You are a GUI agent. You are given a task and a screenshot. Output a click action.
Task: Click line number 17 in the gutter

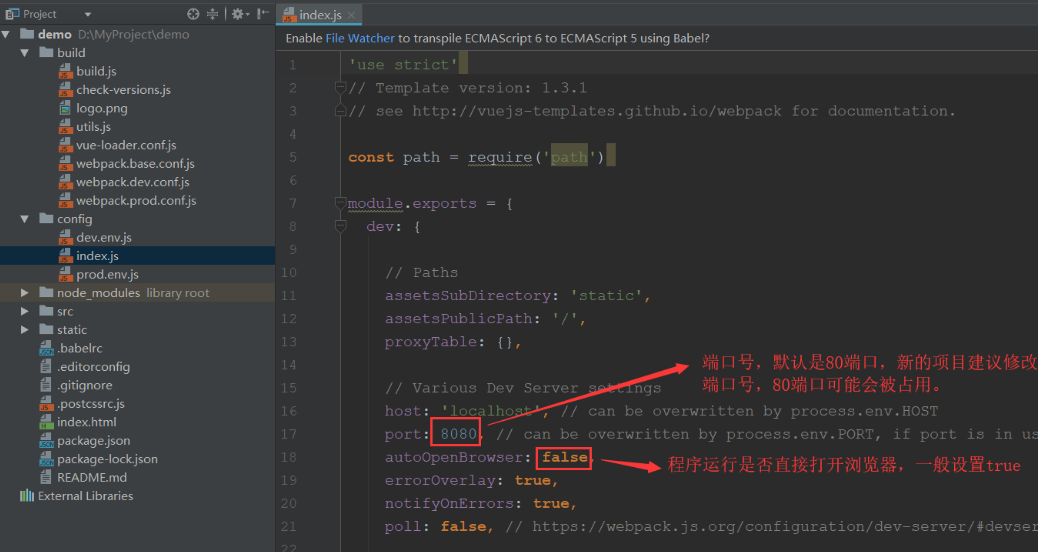coord(288,434)
